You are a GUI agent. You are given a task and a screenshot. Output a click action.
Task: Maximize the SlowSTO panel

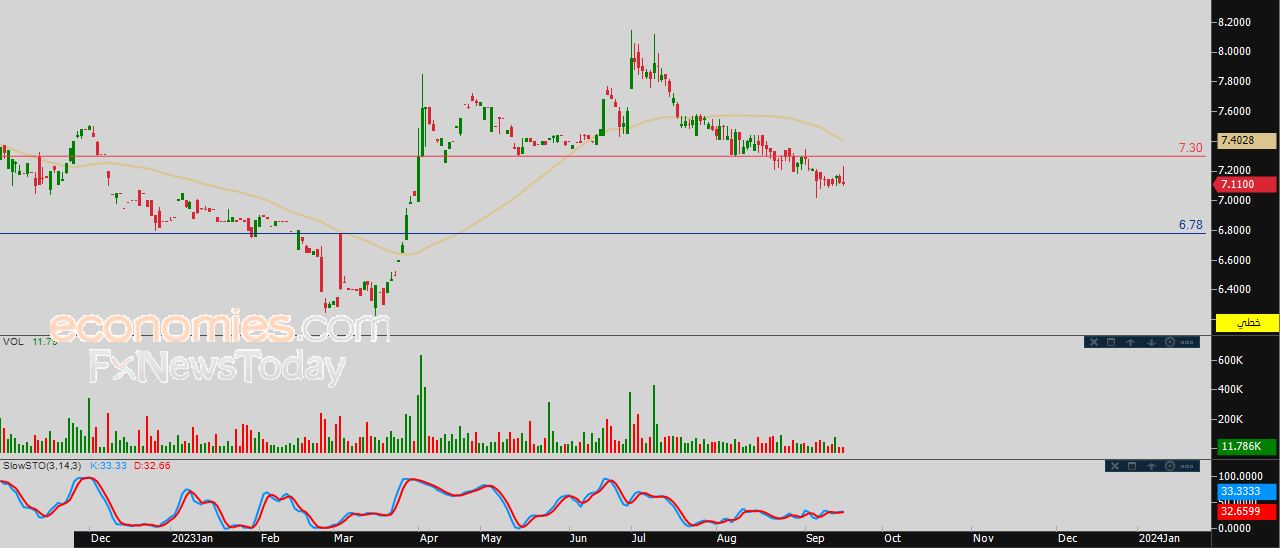point(1132,466)
